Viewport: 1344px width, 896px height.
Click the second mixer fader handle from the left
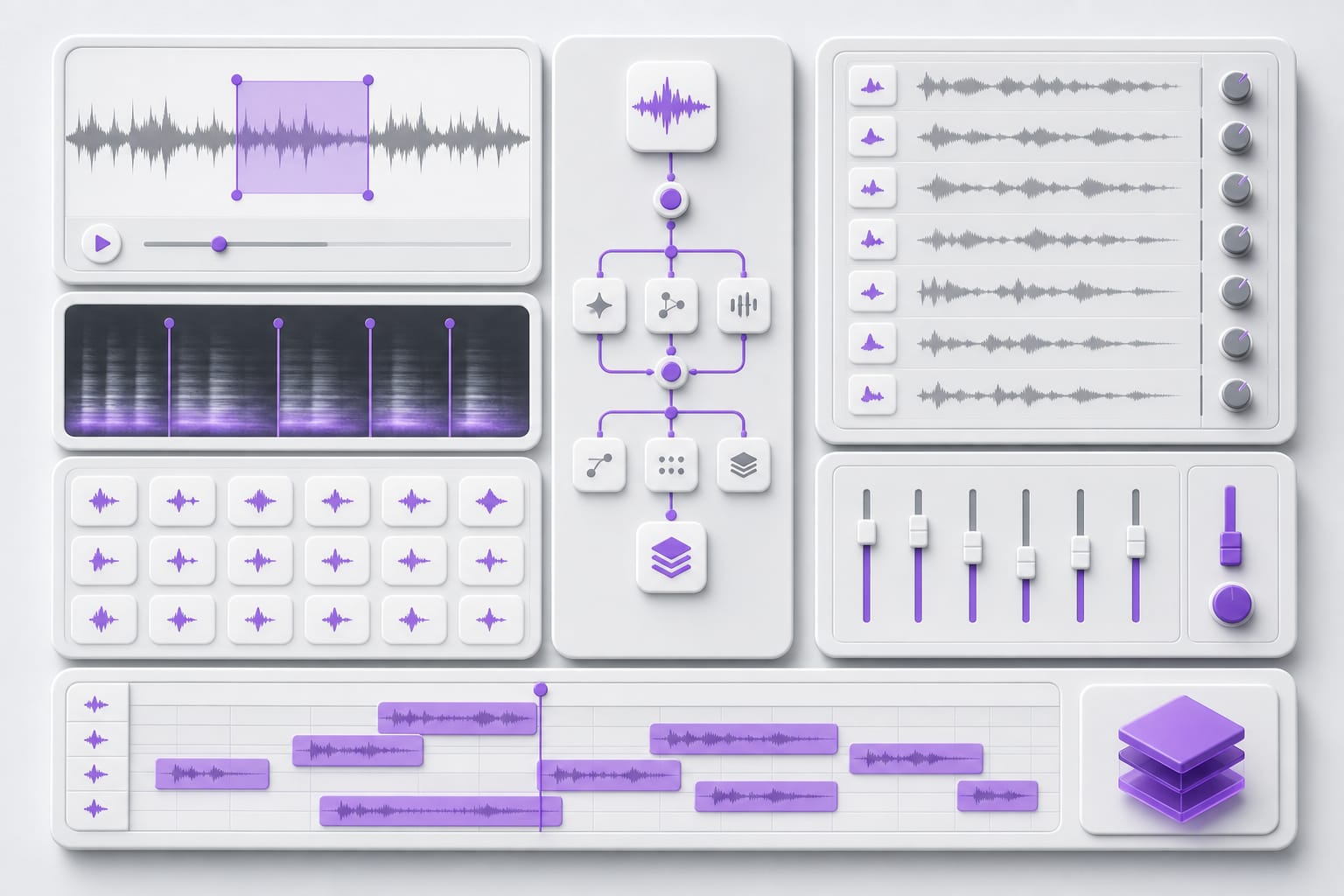(x=918, y=531)
